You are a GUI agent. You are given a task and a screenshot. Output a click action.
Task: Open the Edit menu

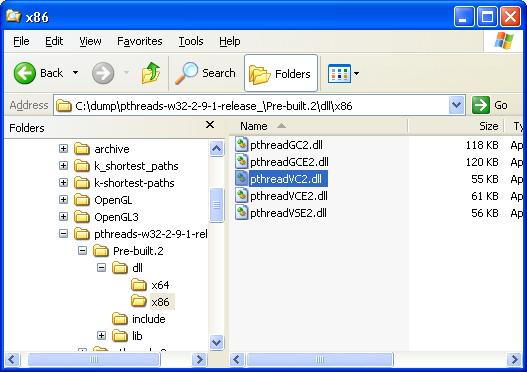[54, 41]
